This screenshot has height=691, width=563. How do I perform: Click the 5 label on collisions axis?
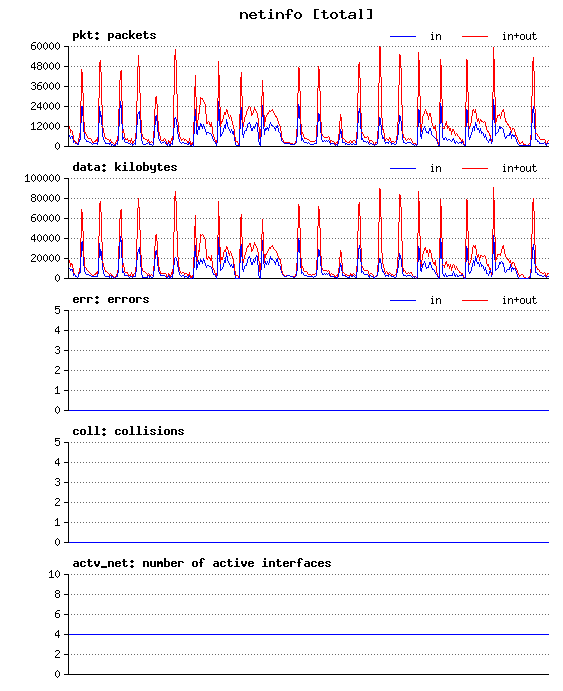point(58,442)
